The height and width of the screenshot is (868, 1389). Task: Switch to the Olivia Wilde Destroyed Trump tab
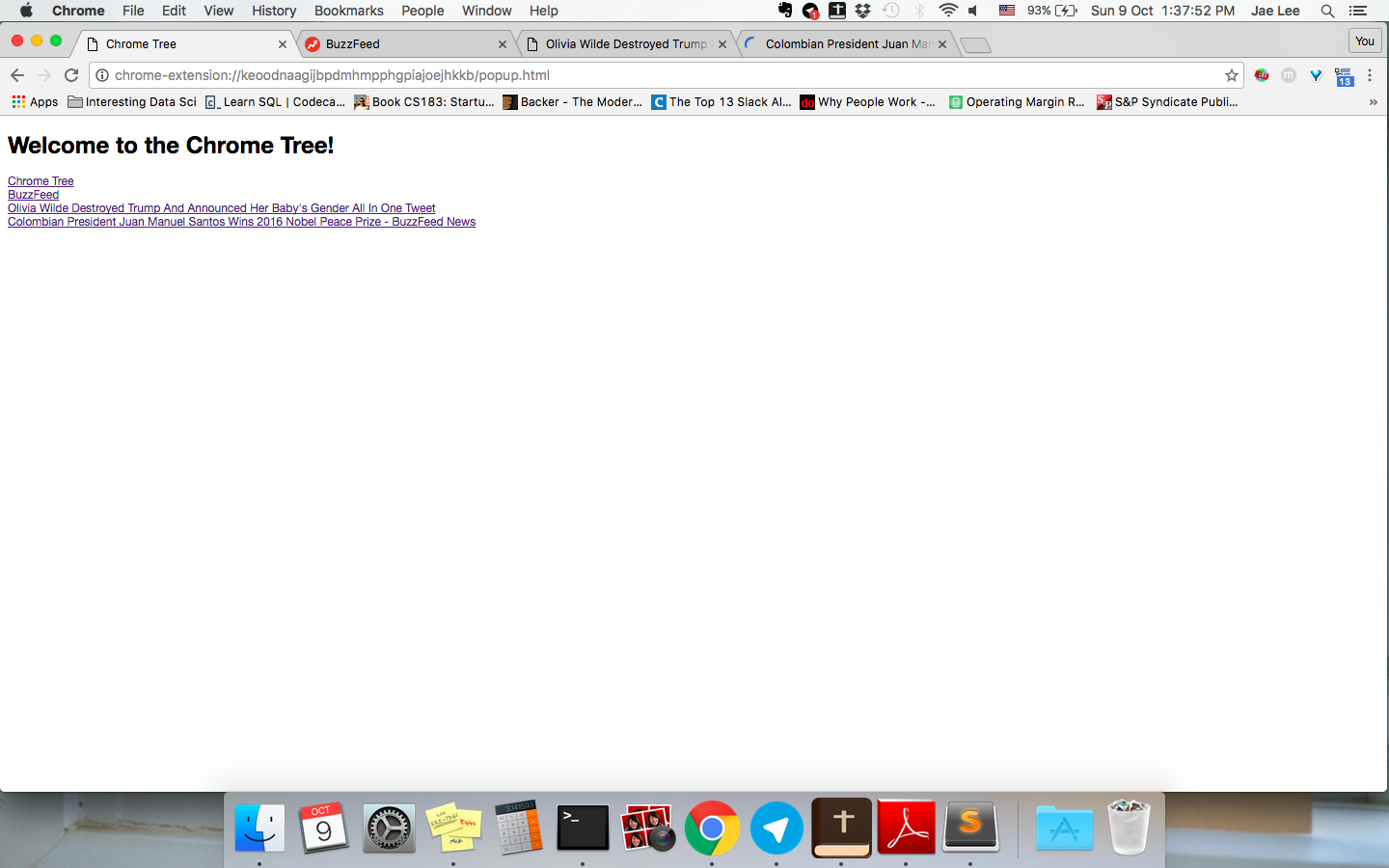tap(625, 44)
